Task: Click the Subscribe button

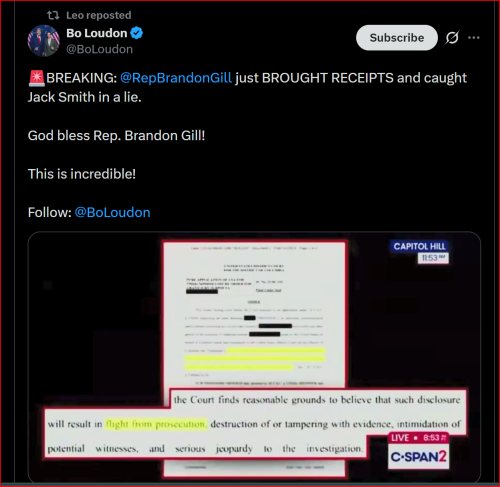Action: pyautogui.click(x=397, y=38)
